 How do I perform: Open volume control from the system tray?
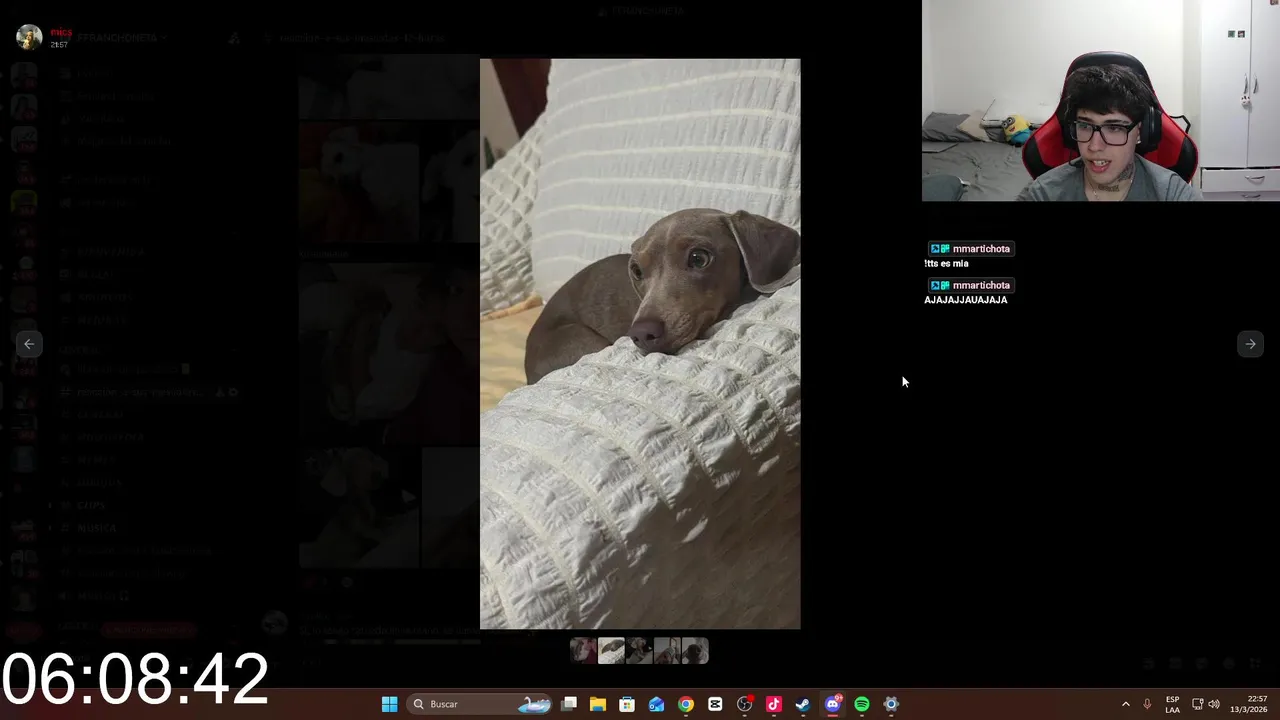[x=1214, y=704]
